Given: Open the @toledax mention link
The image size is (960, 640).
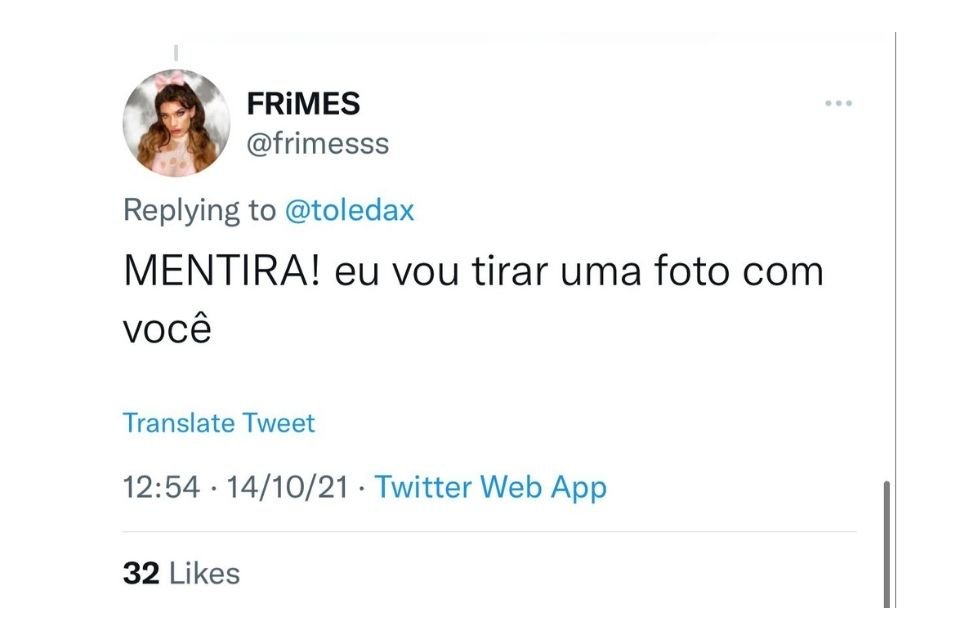Looking at the screenshot, I should (x=350, y=210).
